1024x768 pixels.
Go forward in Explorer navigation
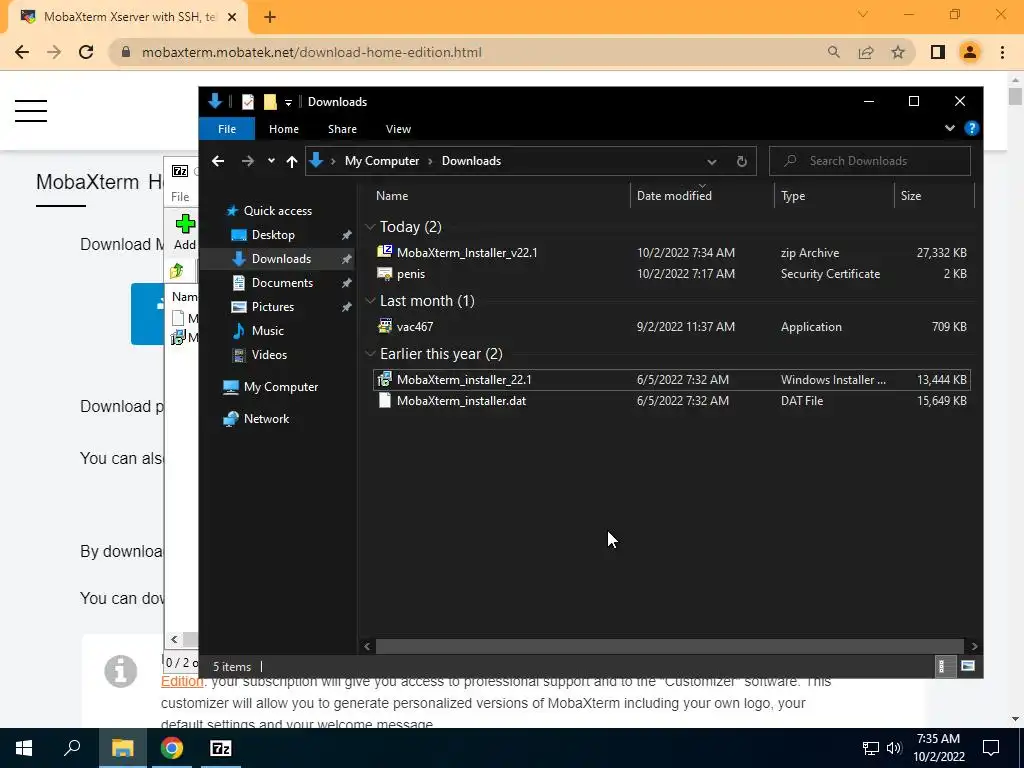point(248,161)
